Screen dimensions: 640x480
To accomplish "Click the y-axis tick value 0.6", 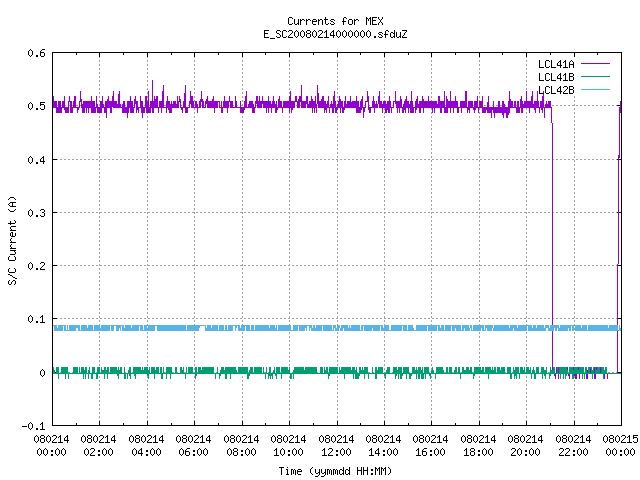I will point(36,53).
